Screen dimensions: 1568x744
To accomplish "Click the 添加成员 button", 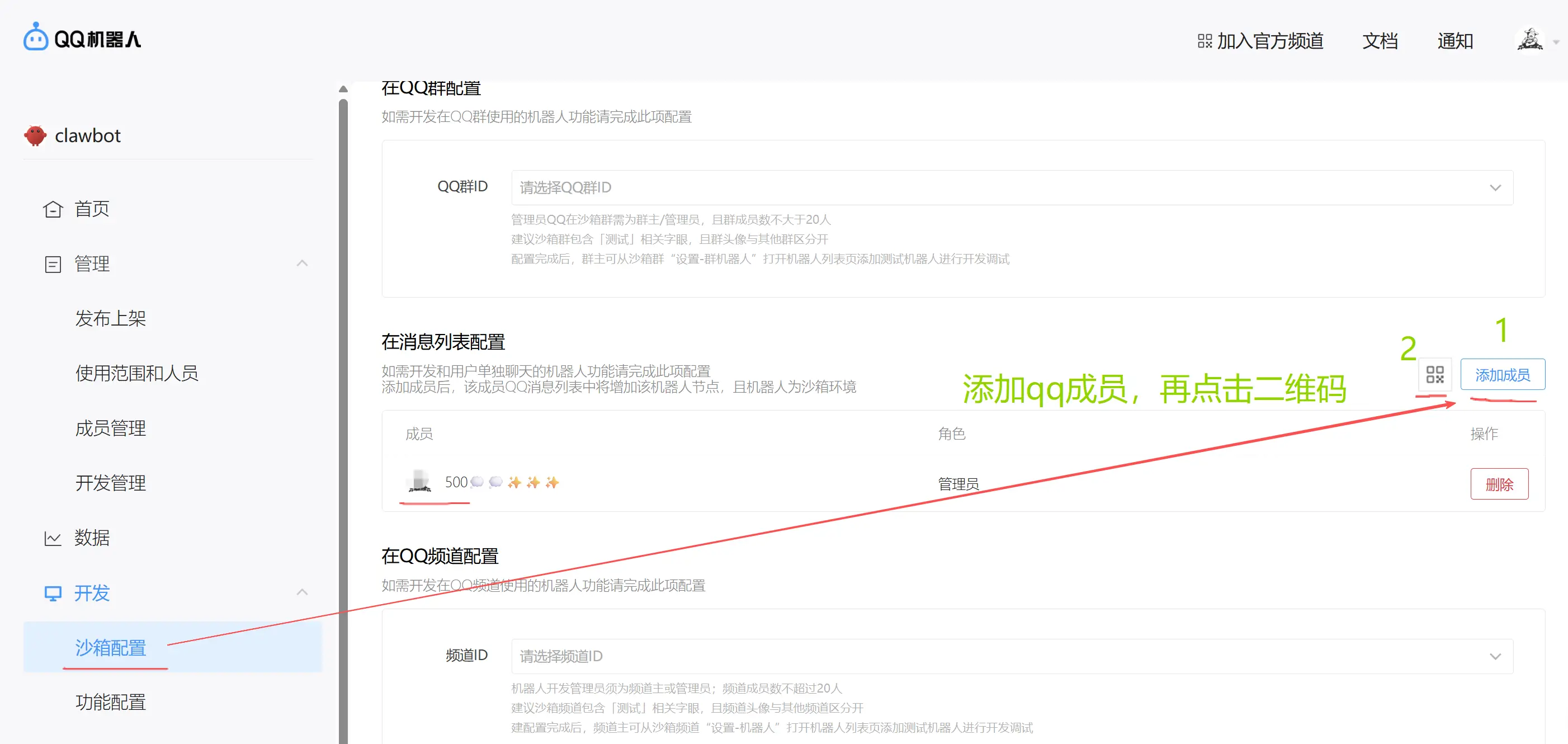I will [1502, 374].
